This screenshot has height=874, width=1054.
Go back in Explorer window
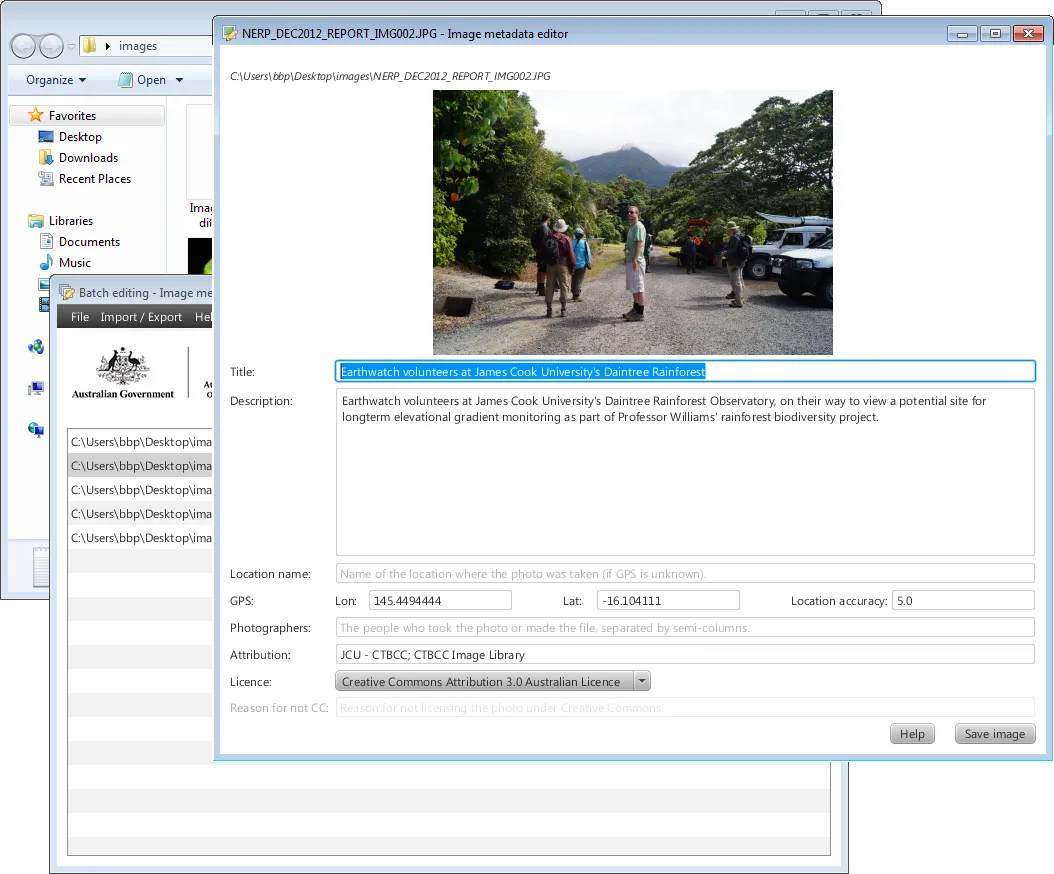coord(24,46)
